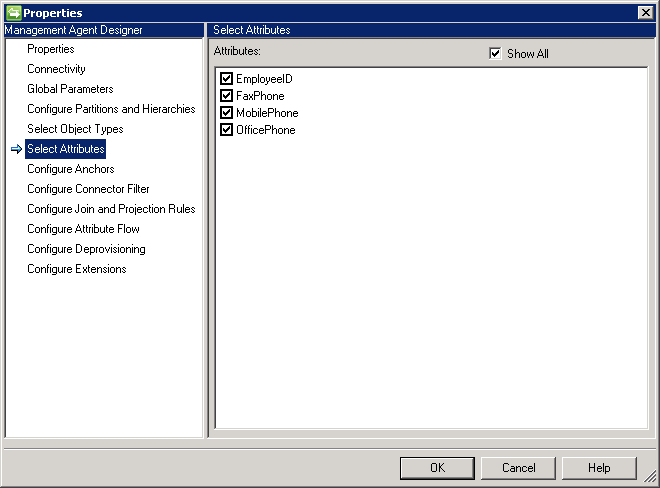This screenshot has height=488, width=660.
Task: Click the Show All label text
Action: point(528,54)
